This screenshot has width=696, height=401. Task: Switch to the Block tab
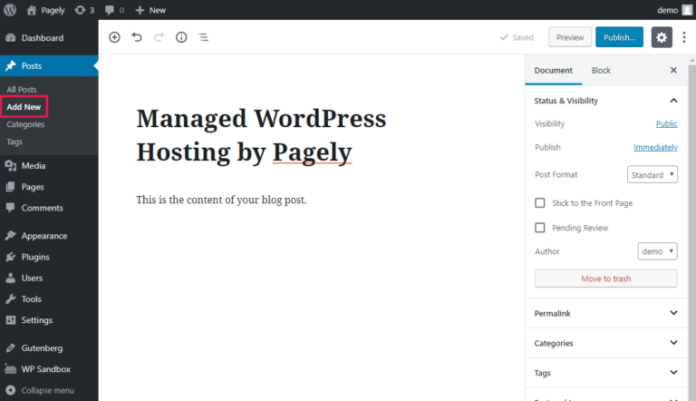601,70
